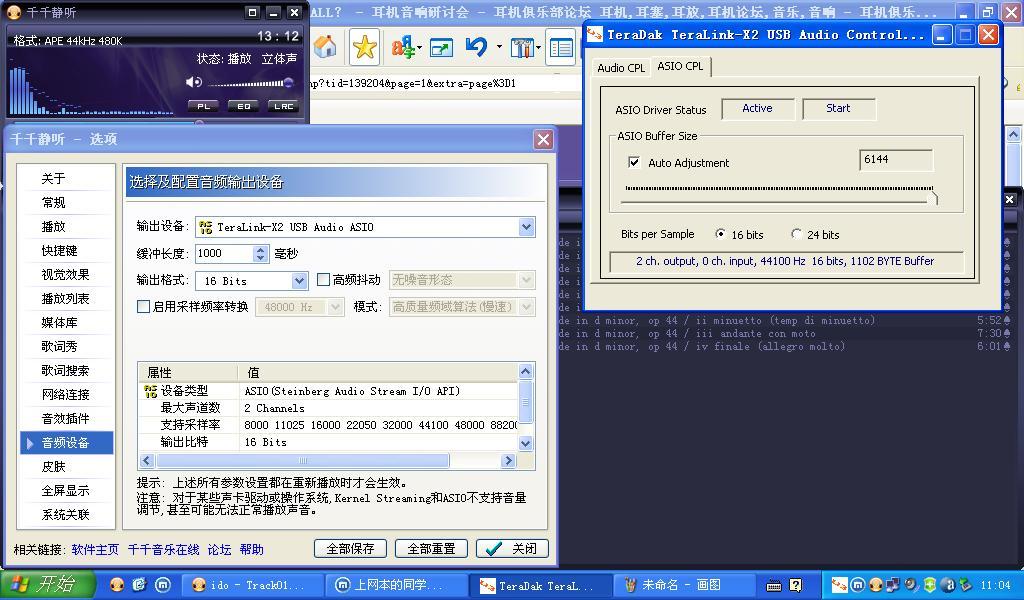
Task: Open dropdown arrow next to browser undo icon
Action: [499, 47]
